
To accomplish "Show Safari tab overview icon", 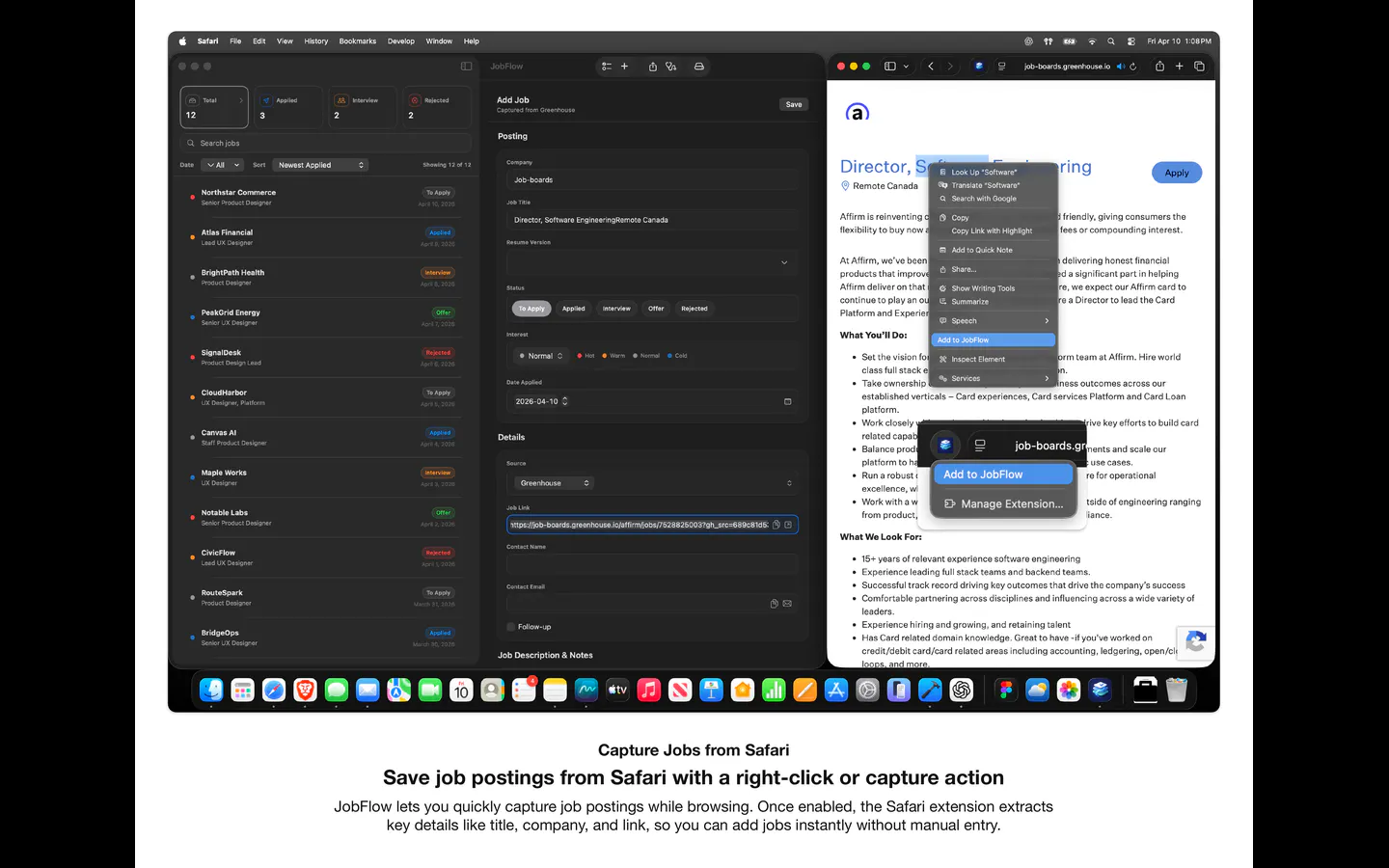I will click(x=1199, y=67).
